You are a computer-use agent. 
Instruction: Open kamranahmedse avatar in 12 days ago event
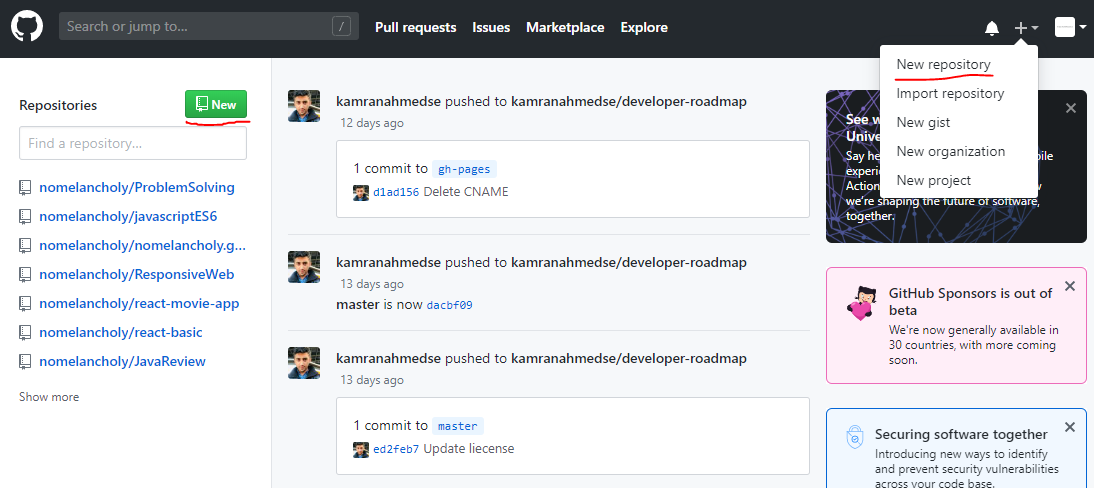pyautogui.click(x=304, y=106)
